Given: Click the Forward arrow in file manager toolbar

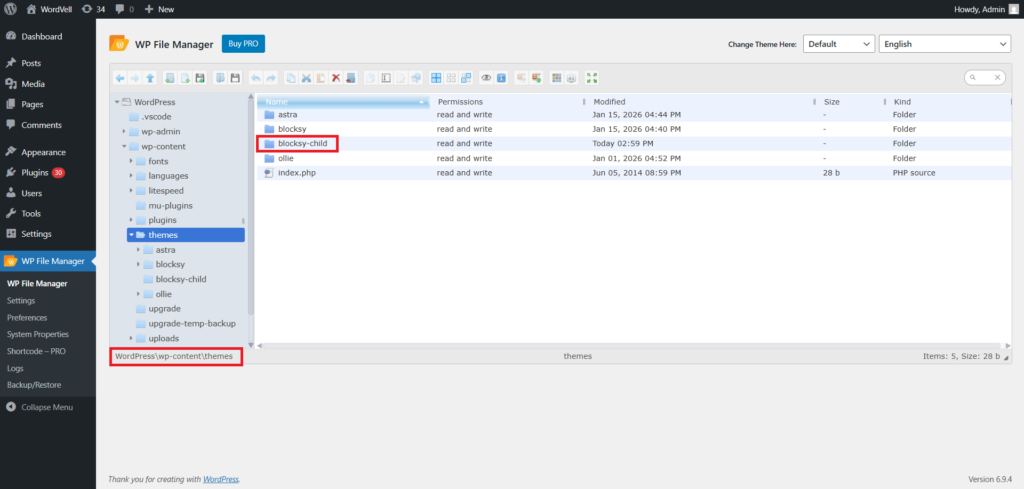Looking at the screenshot, I should coord(135,78).
